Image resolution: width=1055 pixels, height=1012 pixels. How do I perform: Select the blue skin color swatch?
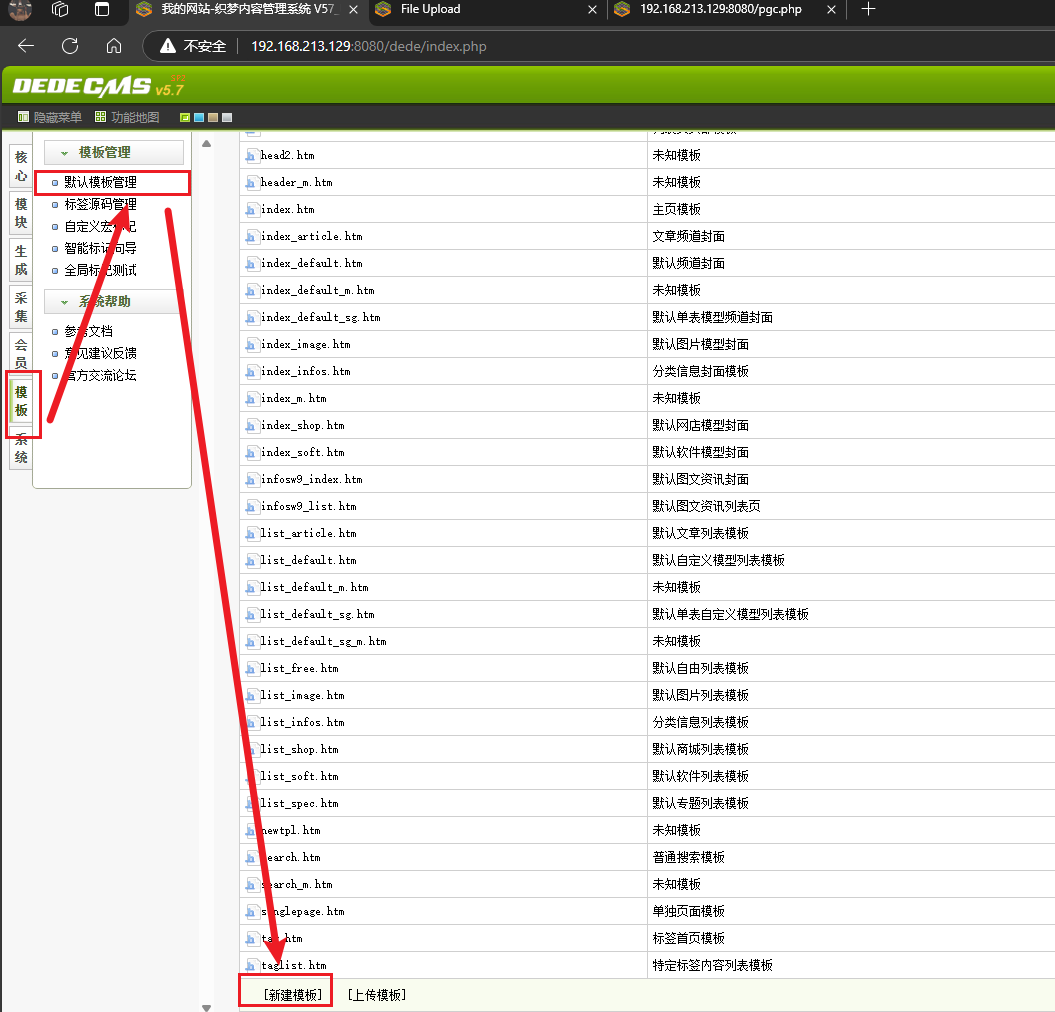point(199,117)
